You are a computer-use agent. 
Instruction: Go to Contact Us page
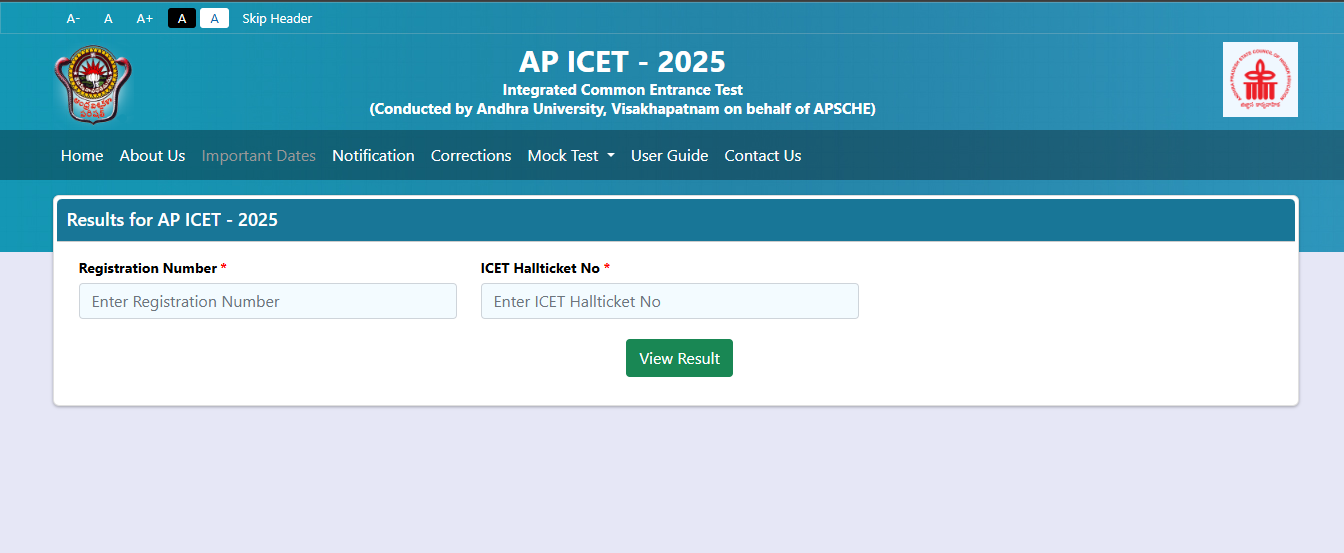(763, 155)
